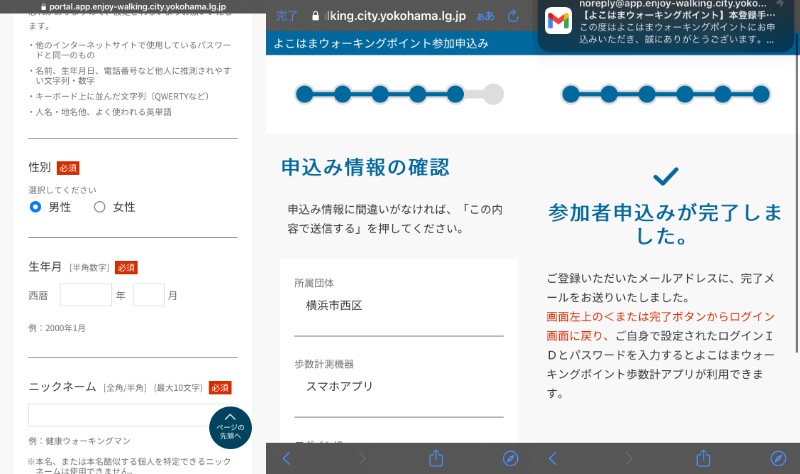Click the right panel scrollbar

(797, 194)
